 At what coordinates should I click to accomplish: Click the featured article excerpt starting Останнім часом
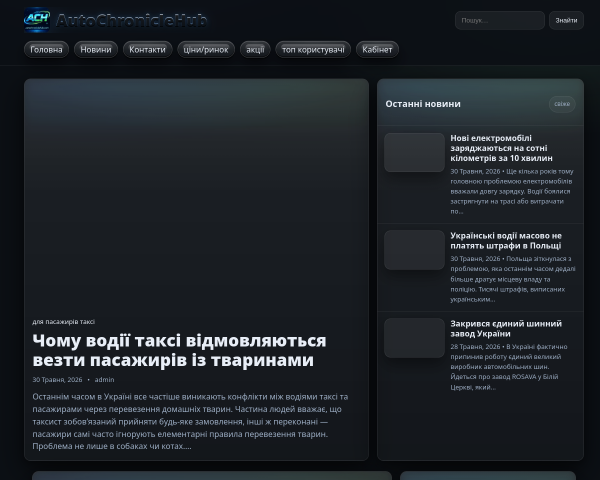(x=190, y=421)
